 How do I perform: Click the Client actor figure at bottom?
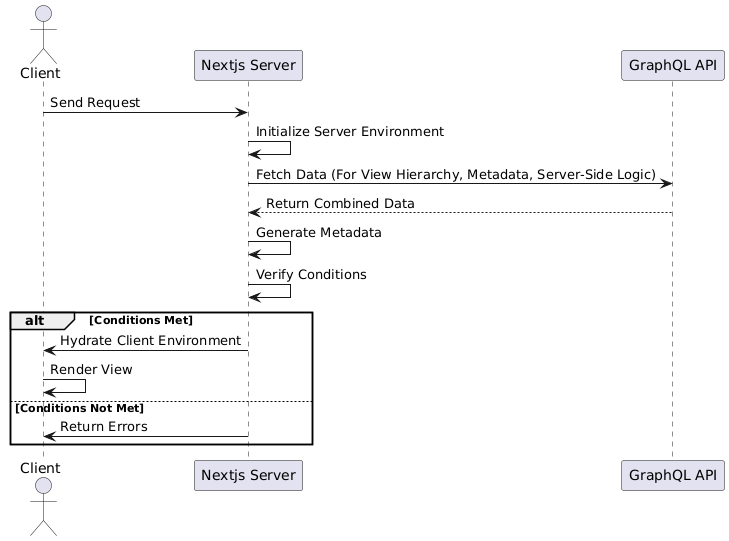43,508
